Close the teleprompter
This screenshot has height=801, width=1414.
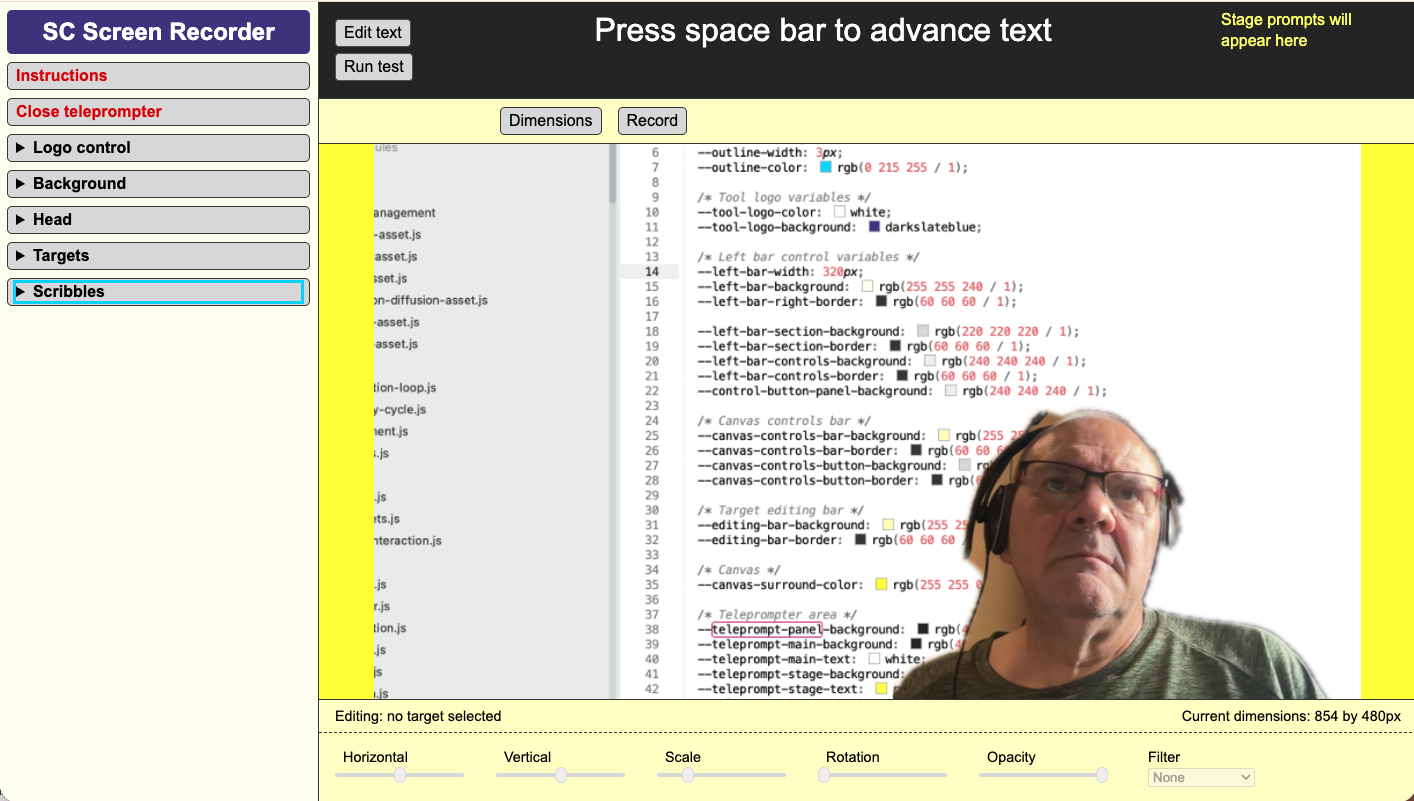[158, 111]
